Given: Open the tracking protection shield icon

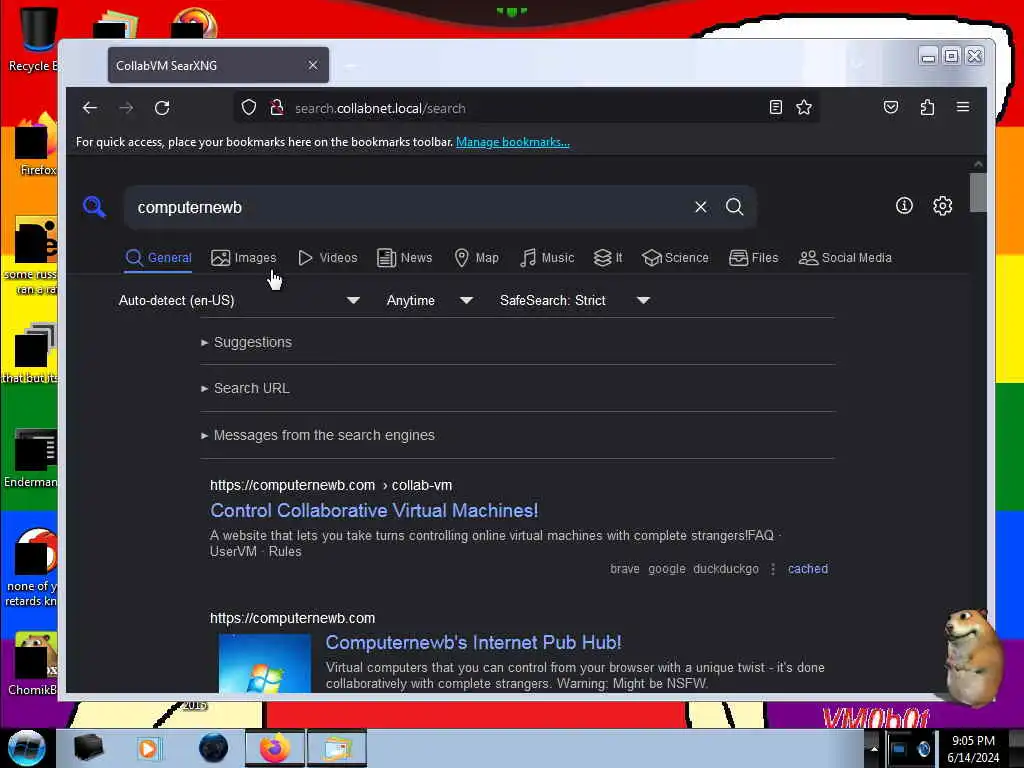Looking at the screenshot, I should coord(249,108).
